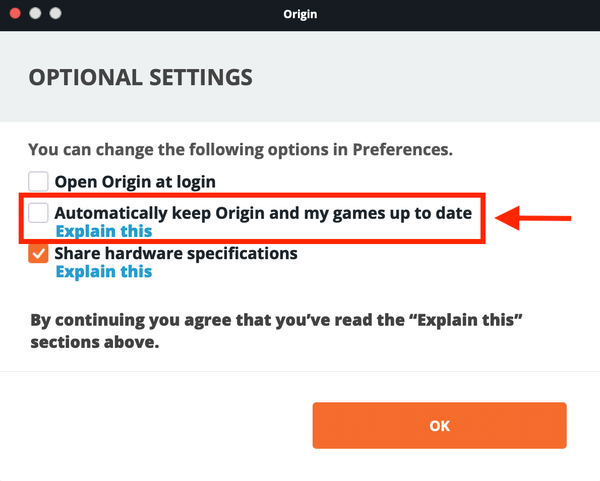Uncheck the Share hardware specifications checkbox
The height and width of the screenshot is (481, 600).
click(38, 253)
